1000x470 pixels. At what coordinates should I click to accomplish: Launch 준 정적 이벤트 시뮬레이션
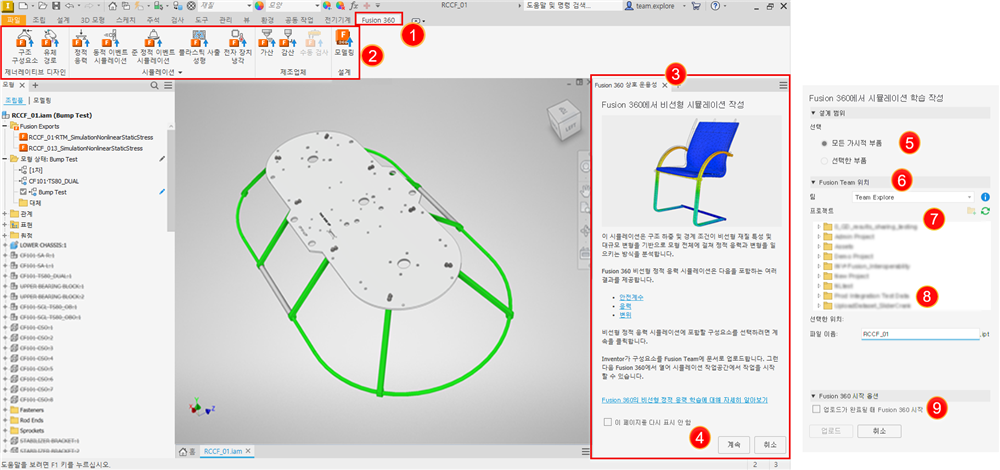(153, 48)
